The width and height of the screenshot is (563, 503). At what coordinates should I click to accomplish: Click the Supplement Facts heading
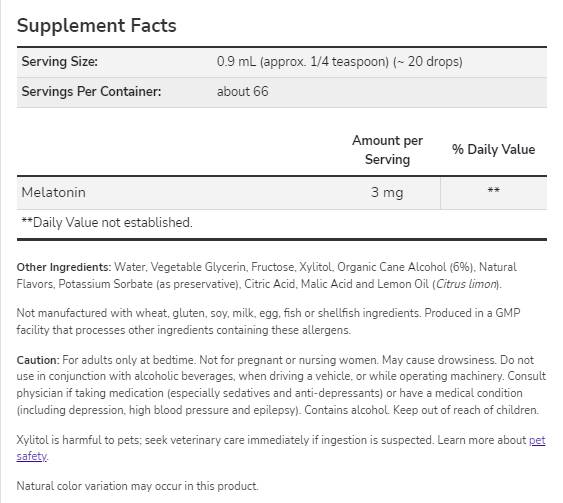97,25
